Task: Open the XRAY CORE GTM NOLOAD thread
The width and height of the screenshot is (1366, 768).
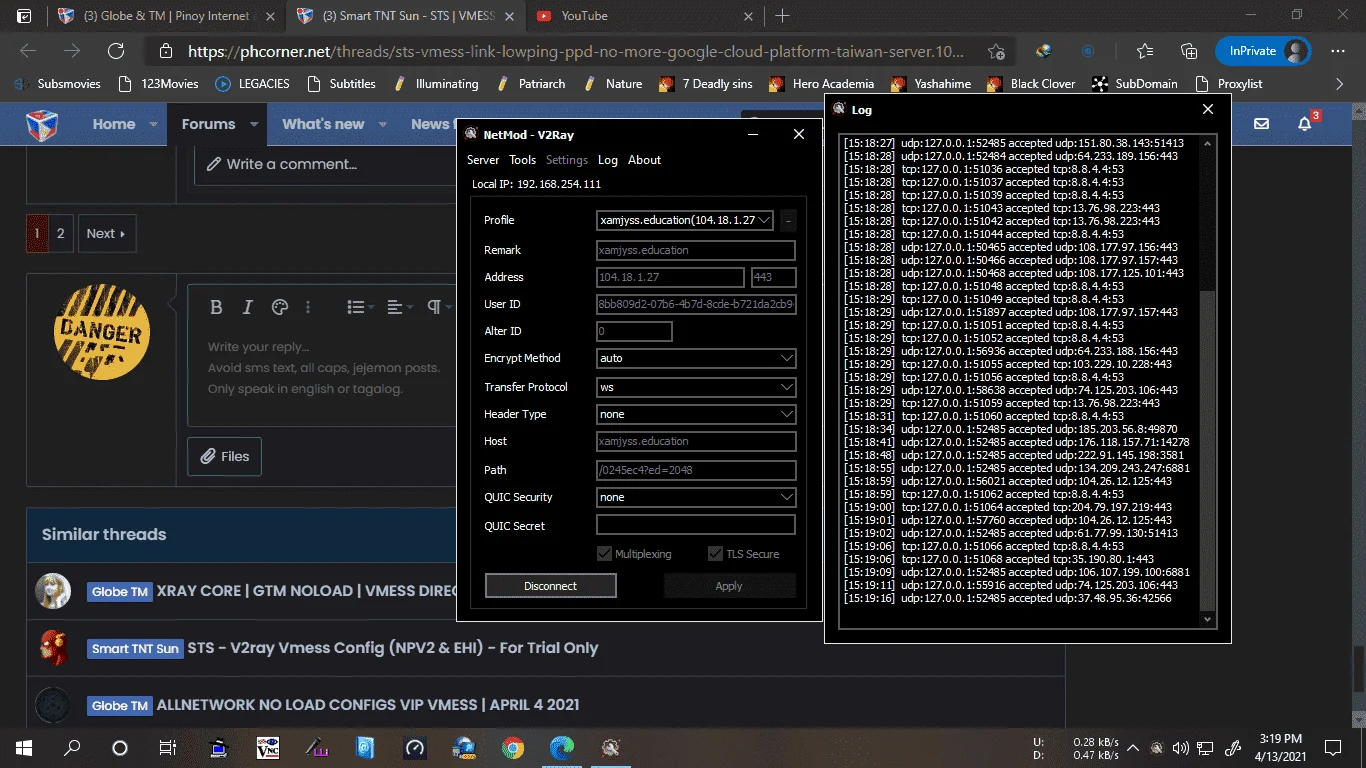Action: point(307,591)
